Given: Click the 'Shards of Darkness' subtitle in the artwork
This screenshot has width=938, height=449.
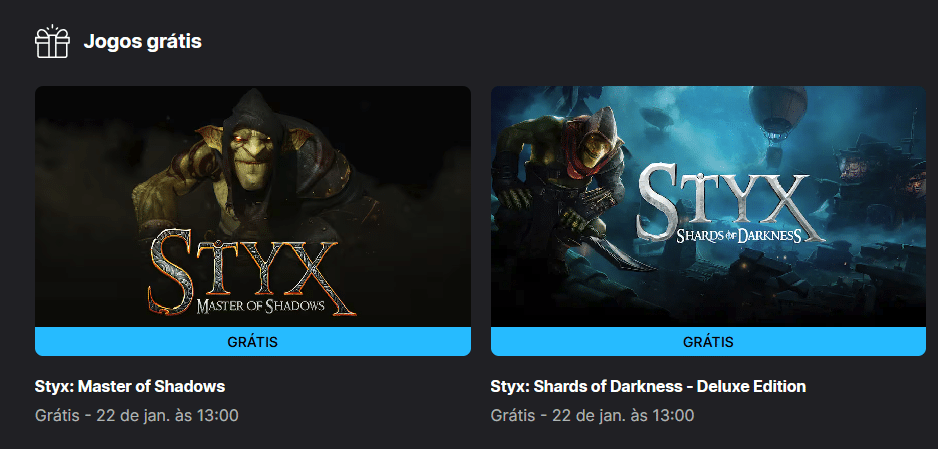Looking at the screenshot, I should [x=739, y=236].
